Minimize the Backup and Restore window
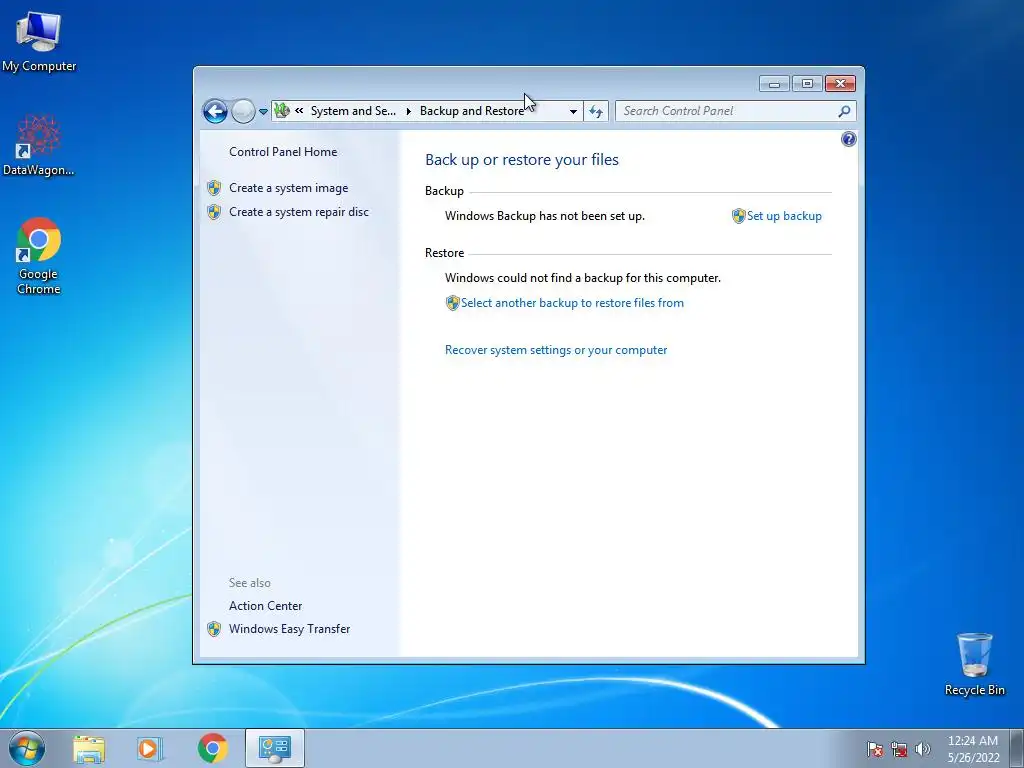 pos(775,84)
